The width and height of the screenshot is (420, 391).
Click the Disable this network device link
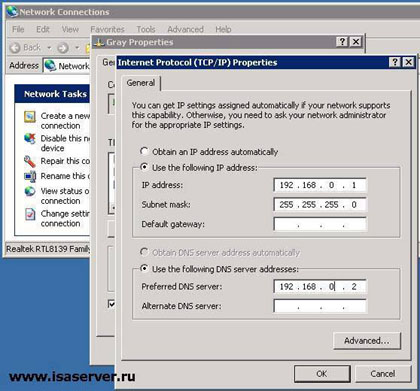click(65, 143)
